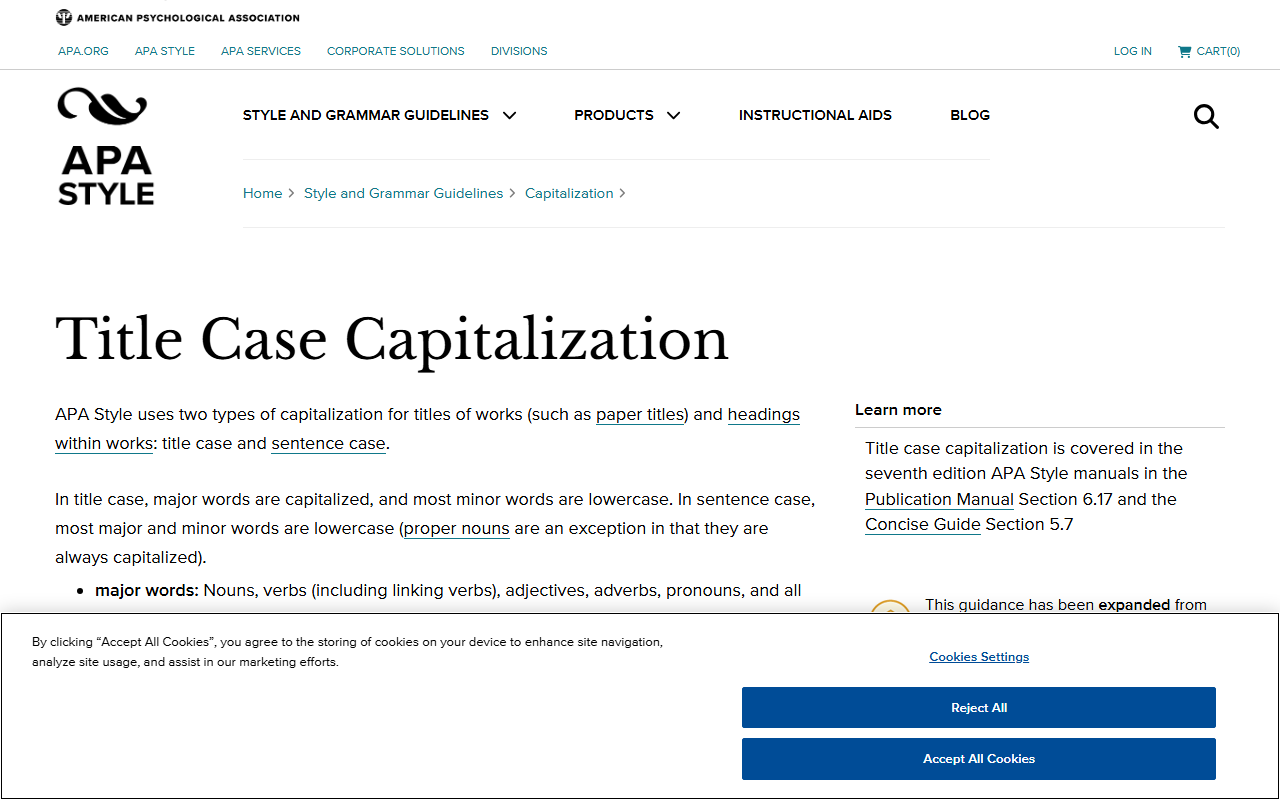Click the Learn more heading
Viewport: 1280px width, 800px height.
pos(898,410)
